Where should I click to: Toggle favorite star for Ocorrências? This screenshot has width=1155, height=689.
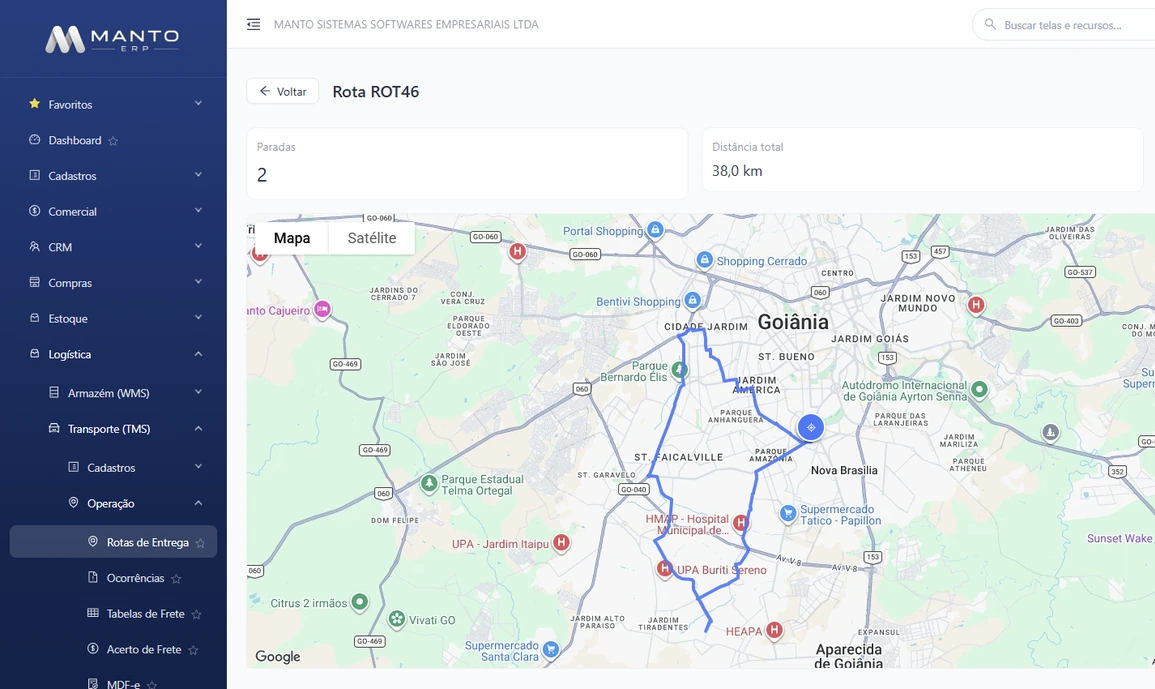pos(176,578)
